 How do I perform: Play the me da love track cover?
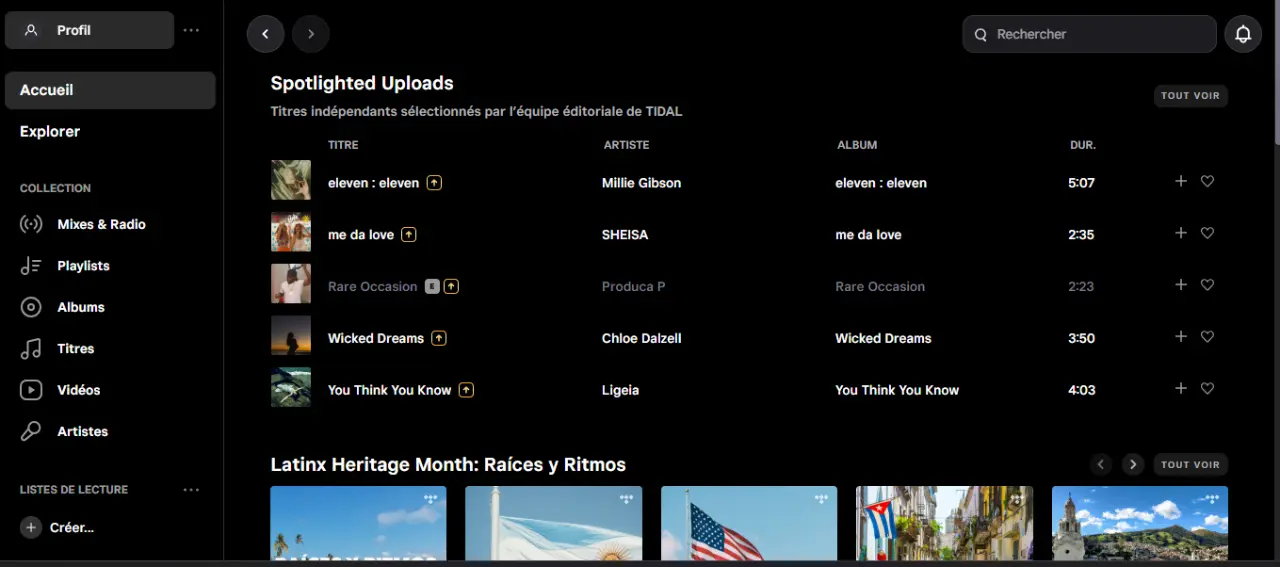pos(291,232)
